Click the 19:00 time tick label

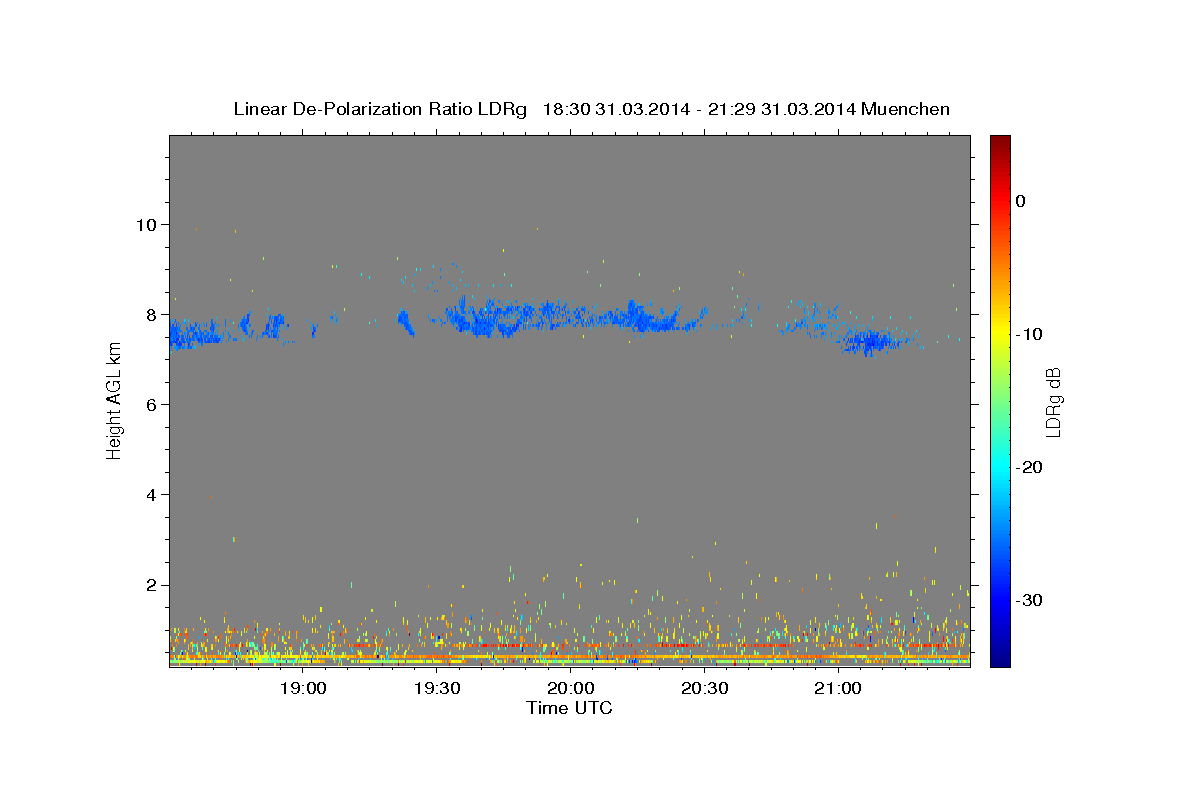303,689
